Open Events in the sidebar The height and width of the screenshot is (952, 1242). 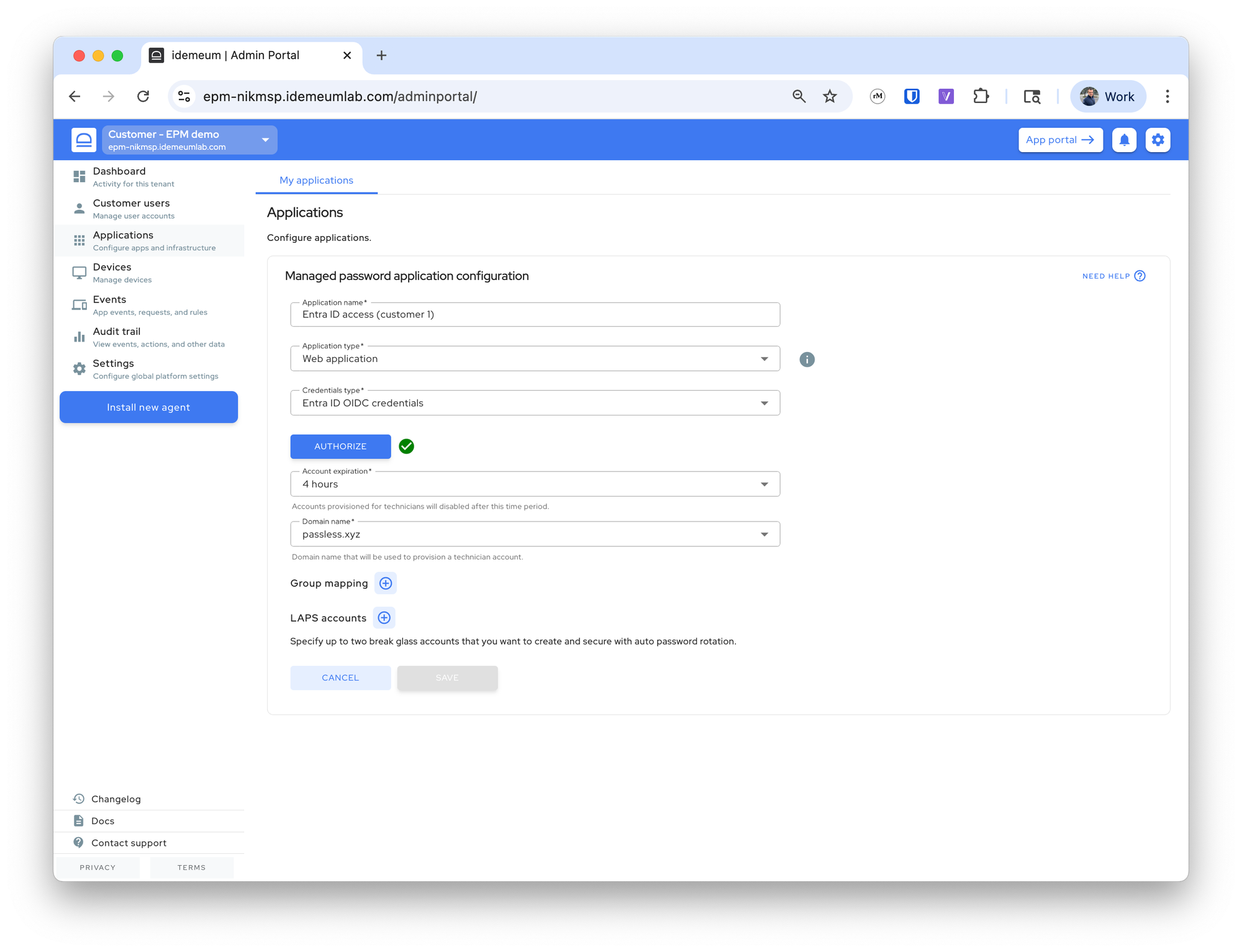tap(149, 305)
